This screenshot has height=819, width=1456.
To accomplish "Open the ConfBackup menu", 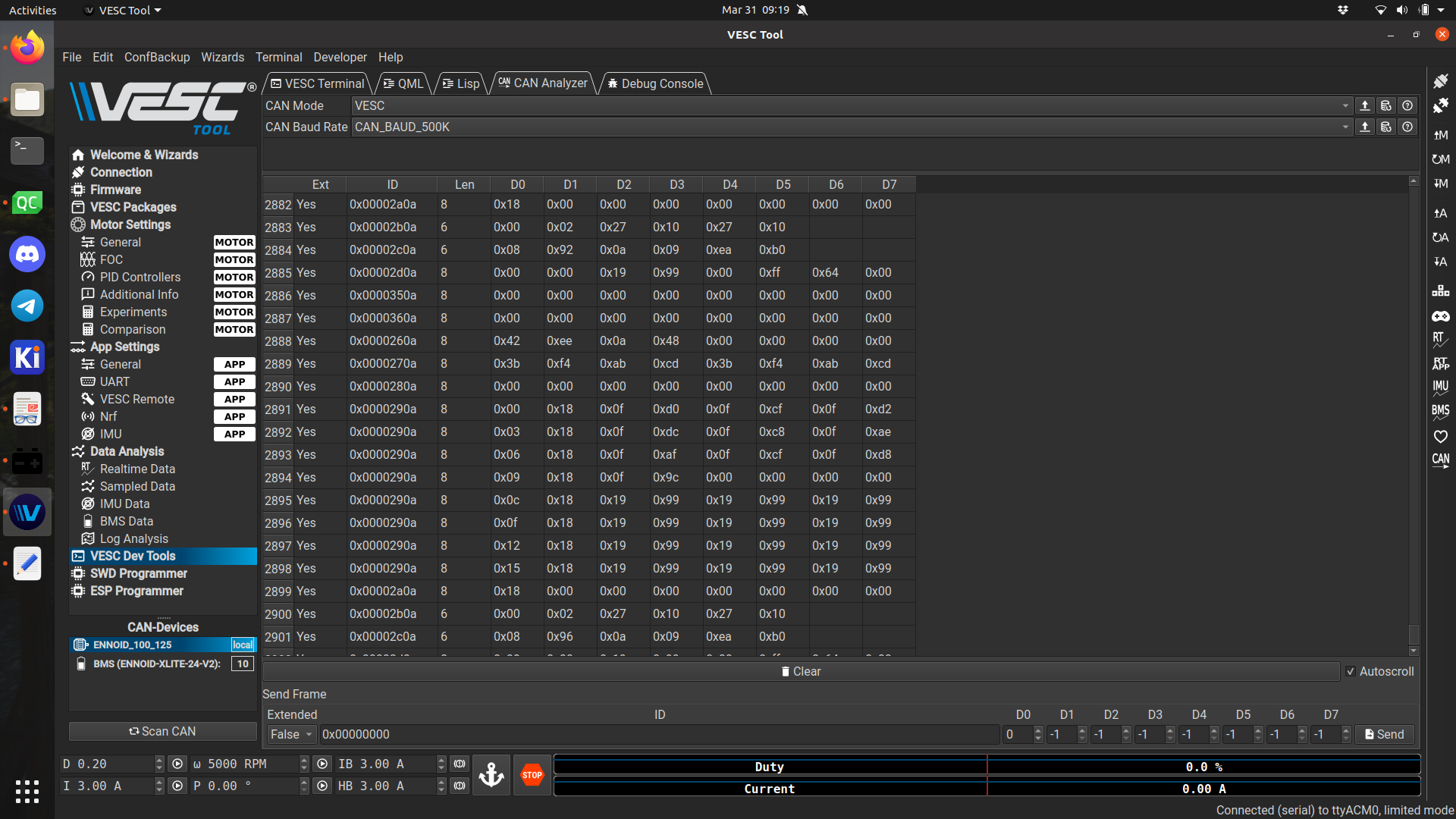I will tap(157, 57).
